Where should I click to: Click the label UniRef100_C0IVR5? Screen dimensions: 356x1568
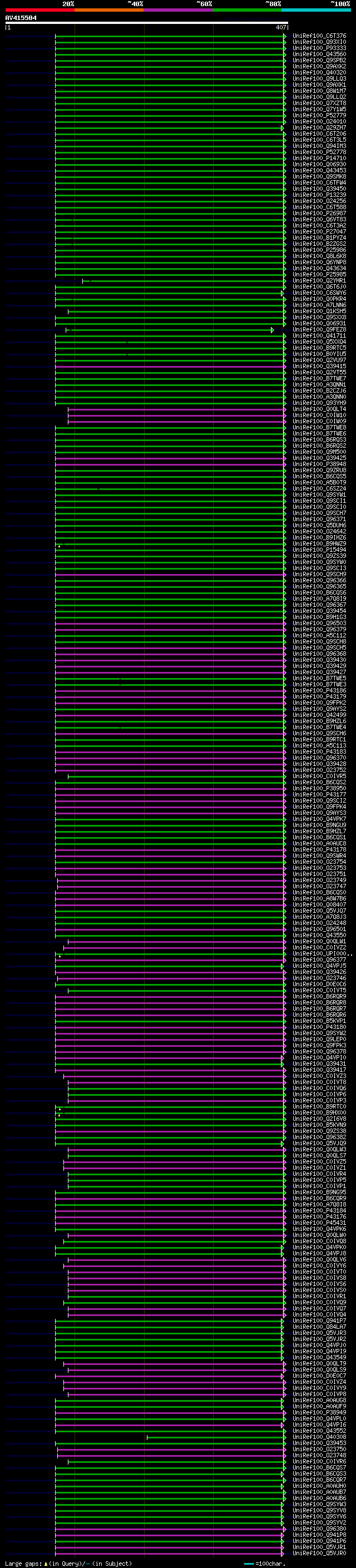[319, 776]
